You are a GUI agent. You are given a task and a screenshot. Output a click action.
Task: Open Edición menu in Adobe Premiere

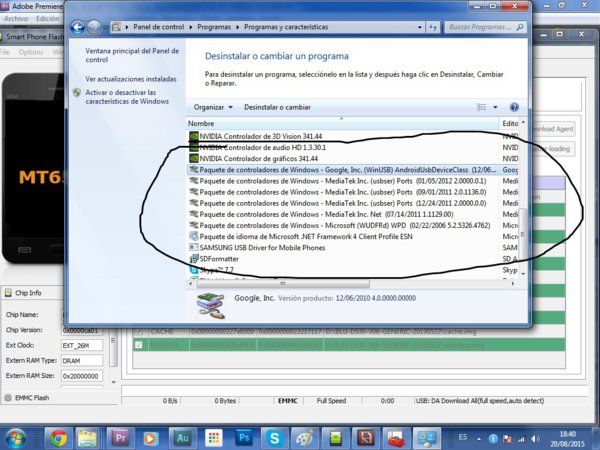[48, 18]
